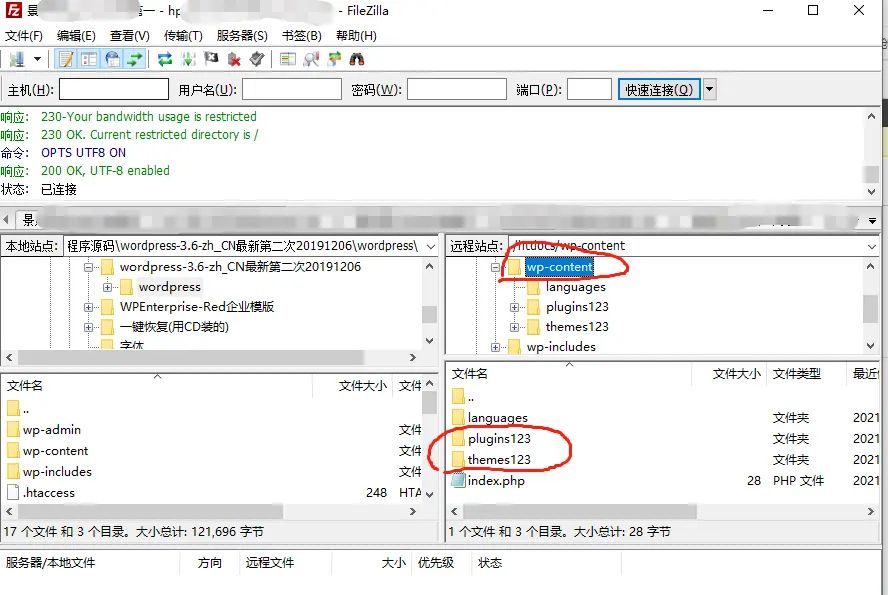
Task: Open the quick connect history dropdown
Action: coord(710,89)
